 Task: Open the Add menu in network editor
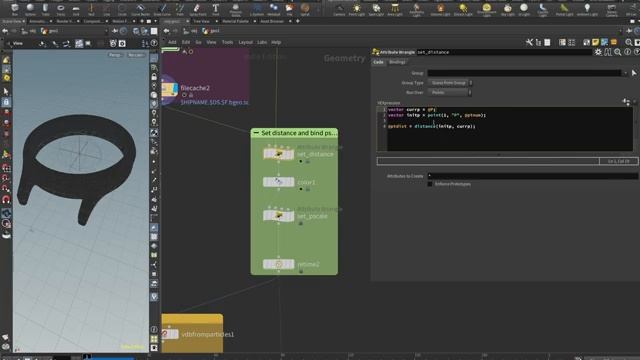pos(172,42)
